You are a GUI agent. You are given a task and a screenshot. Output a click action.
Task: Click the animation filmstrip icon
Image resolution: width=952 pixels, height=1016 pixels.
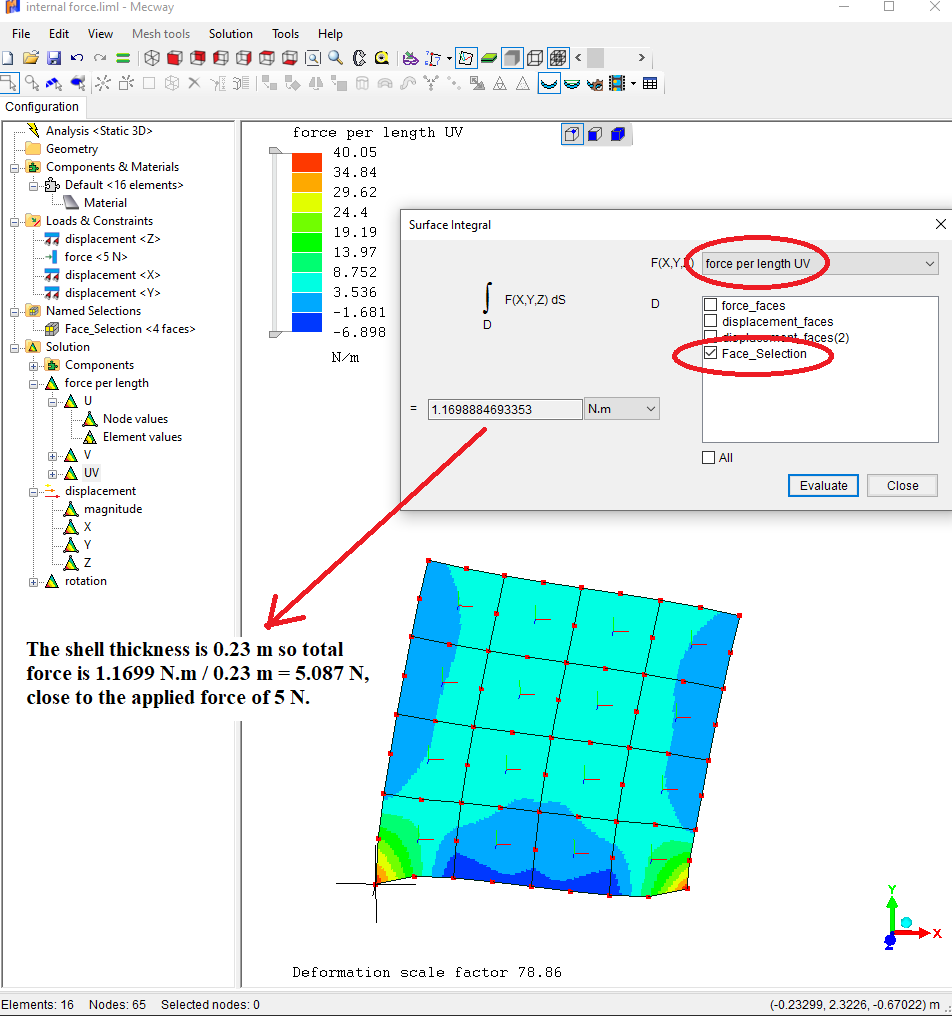tap(617, 84)
